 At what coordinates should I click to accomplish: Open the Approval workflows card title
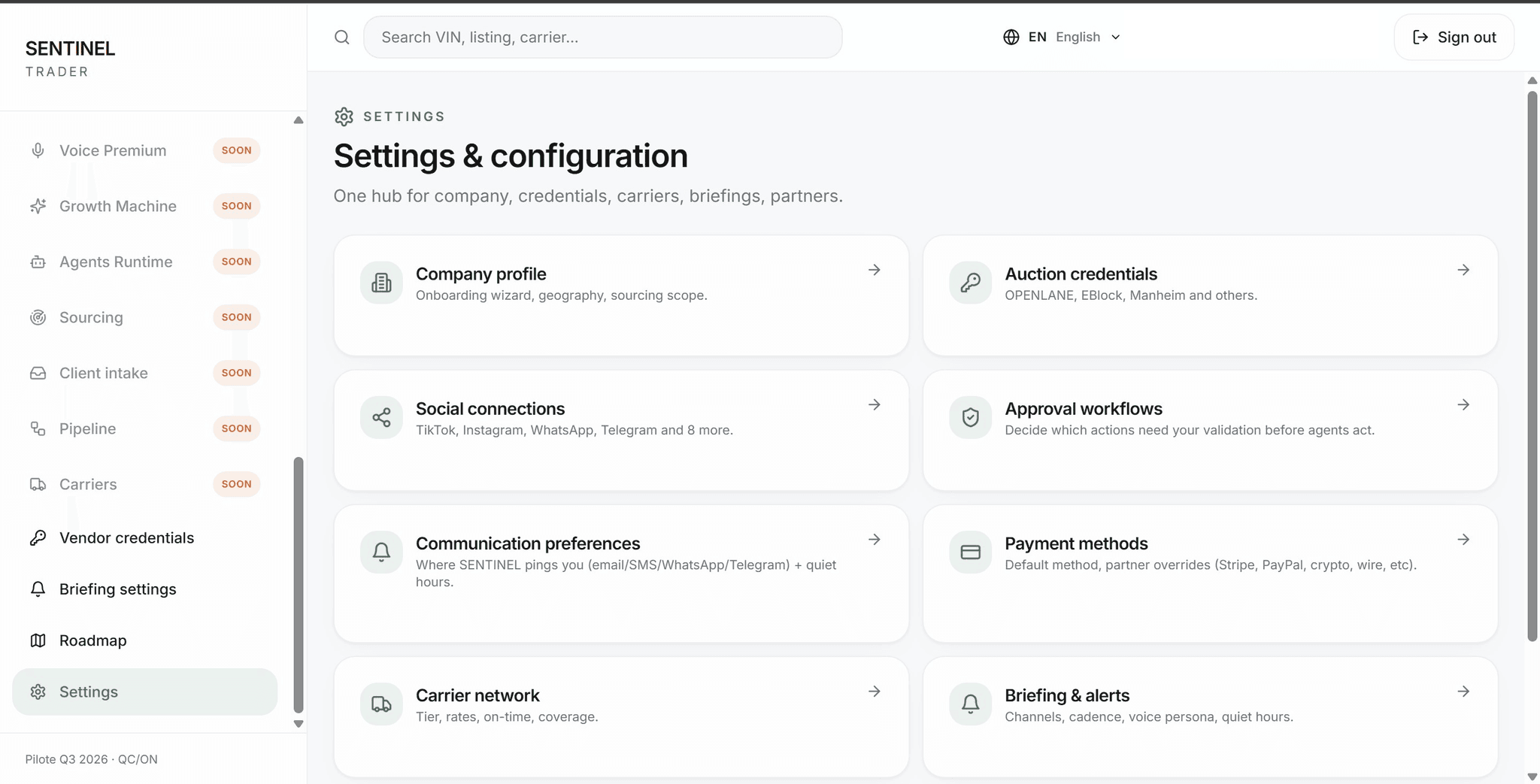[x=1084, y=408]
